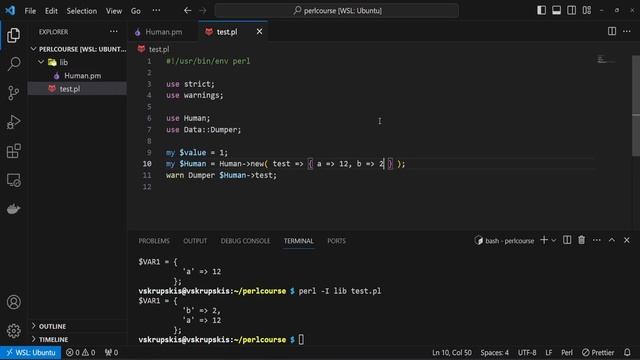Toggle the primary side bar layout
Screen dimensions: 640x360
click(542, 11)
